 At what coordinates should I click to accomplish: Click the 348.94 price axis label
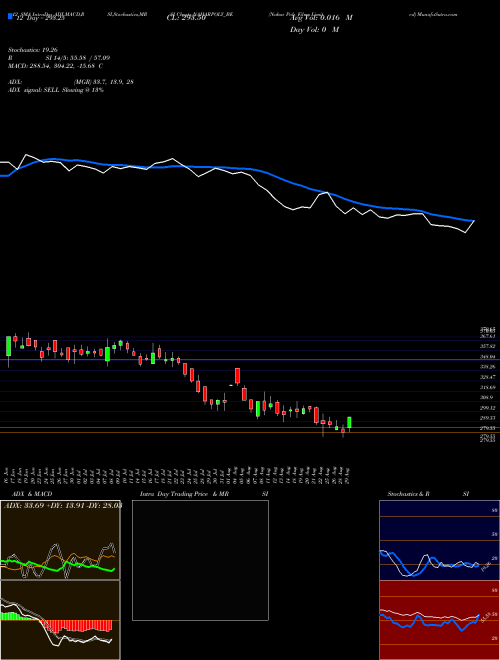click(x=490, y=357)
